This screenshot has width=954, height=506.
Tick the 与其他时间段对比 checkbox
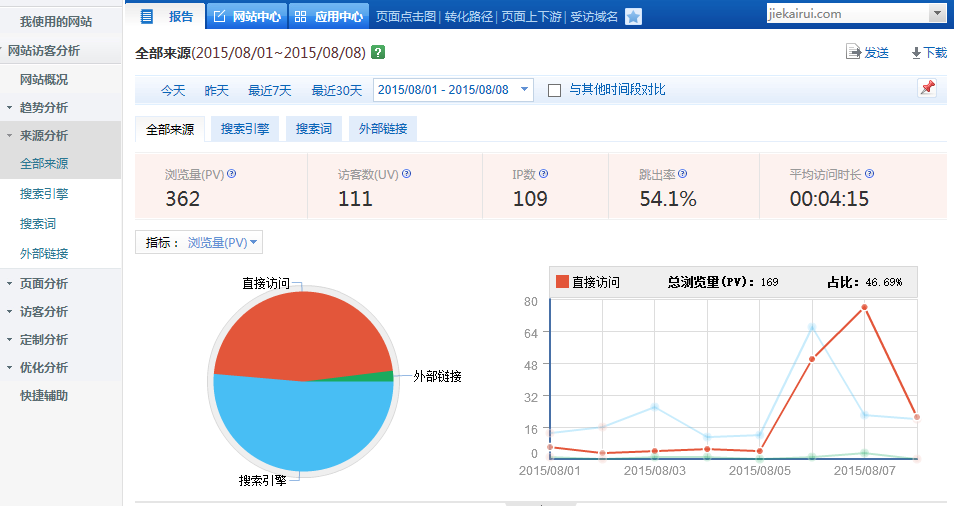554,91
